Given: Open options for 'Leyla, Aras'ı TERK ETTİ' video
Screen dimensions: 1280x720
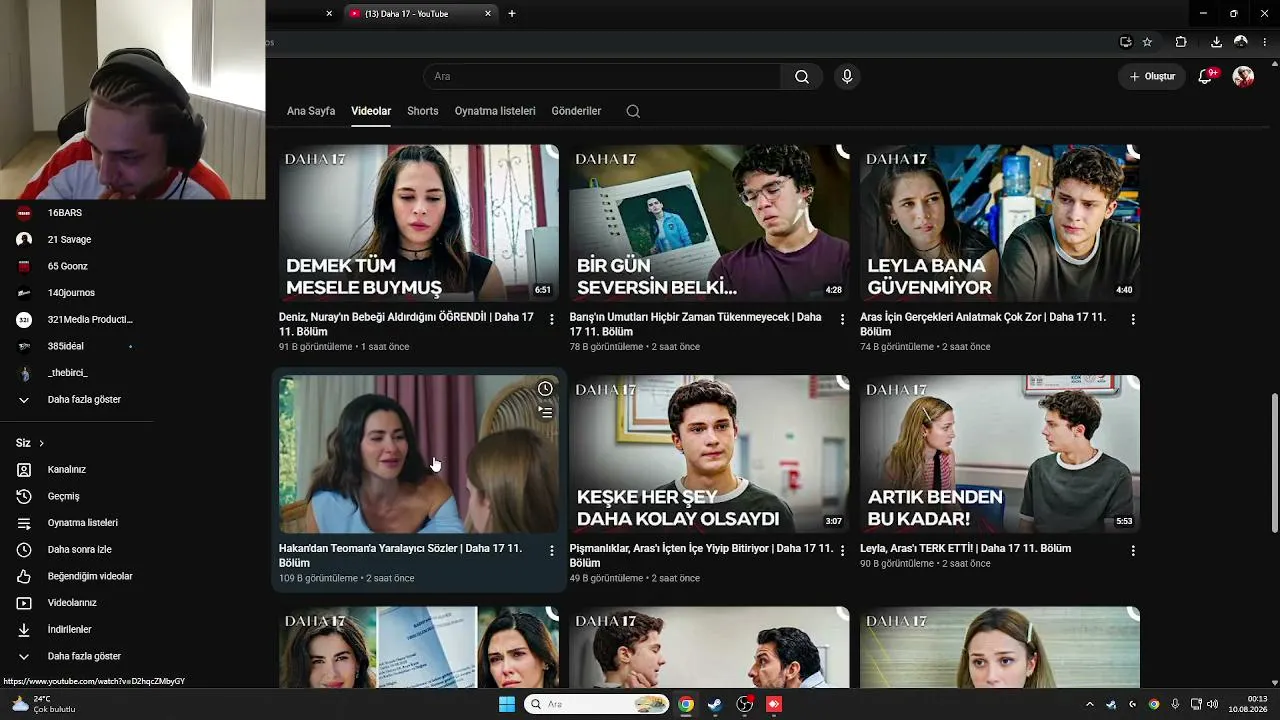Looking at the screenshot, I should (x=1133, y=550).
